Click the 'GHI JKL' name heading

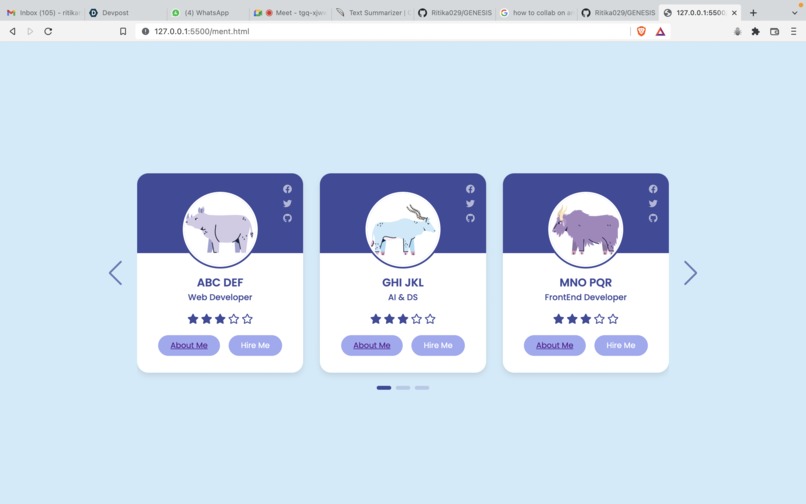pos(403,282)
